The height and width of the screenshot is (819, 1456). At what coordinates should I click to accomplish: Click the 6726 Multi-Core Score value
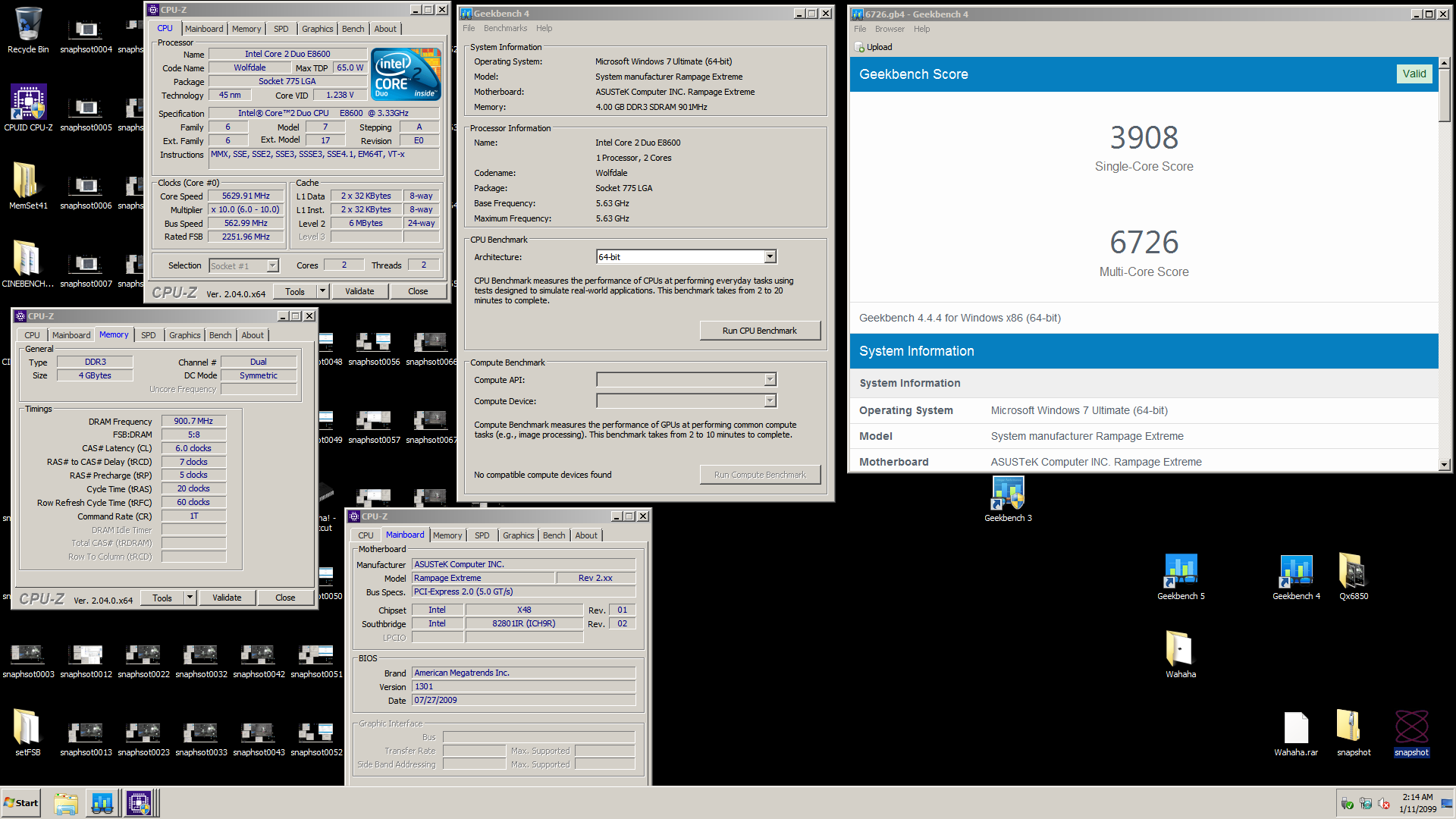pyautogui.click(x=1144, y=243)
